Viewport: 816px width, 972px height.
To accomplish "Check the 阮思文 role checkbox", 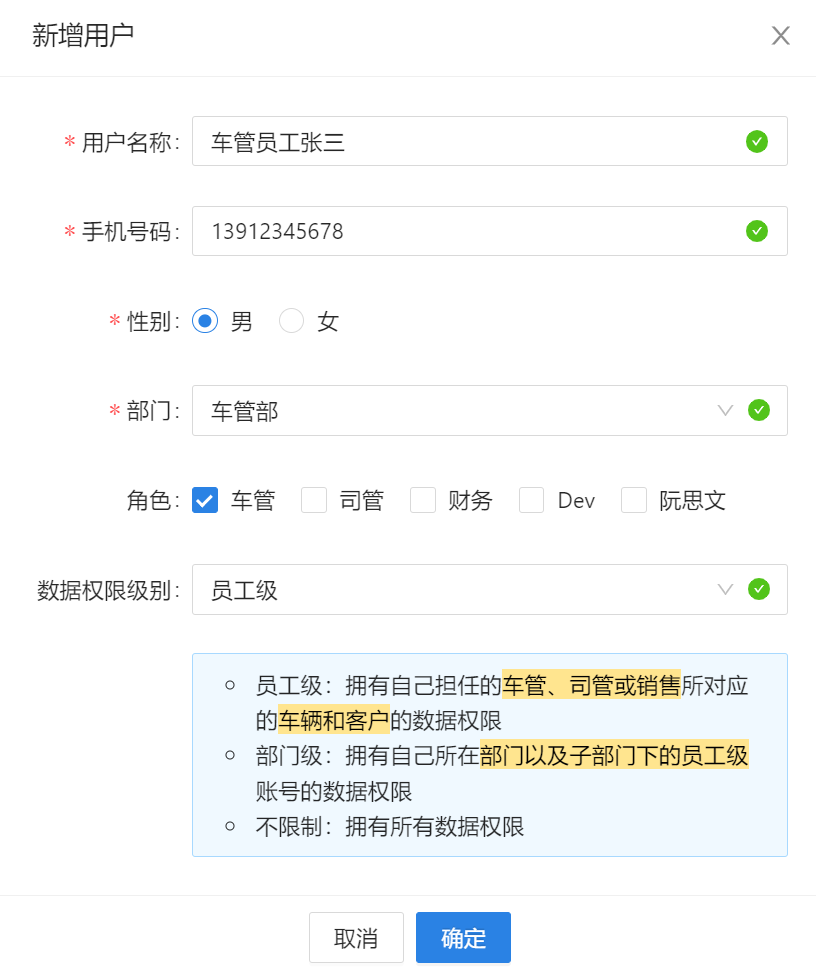I will click(x=634, y=500).
